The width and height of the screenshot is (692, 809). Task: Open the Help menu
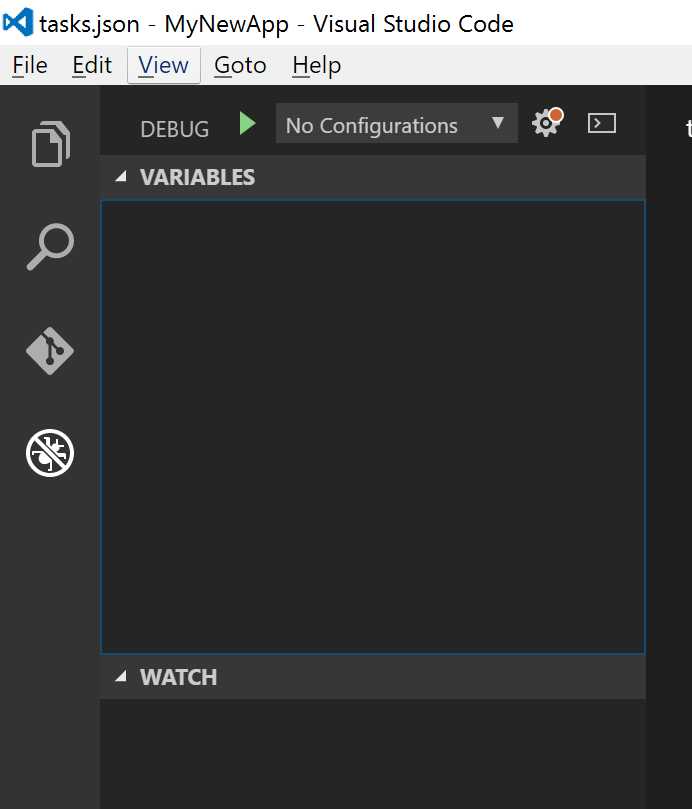pos(316,65)
